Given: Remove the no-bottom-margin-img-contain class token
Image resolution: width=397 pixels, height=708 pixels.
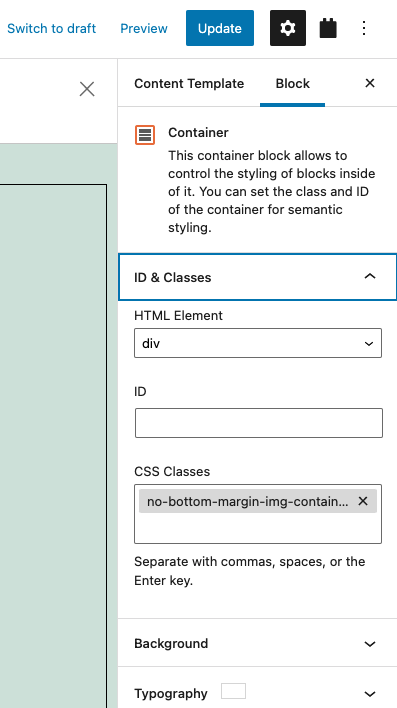Looking at the screenshot, I should (x=363, y=501).
